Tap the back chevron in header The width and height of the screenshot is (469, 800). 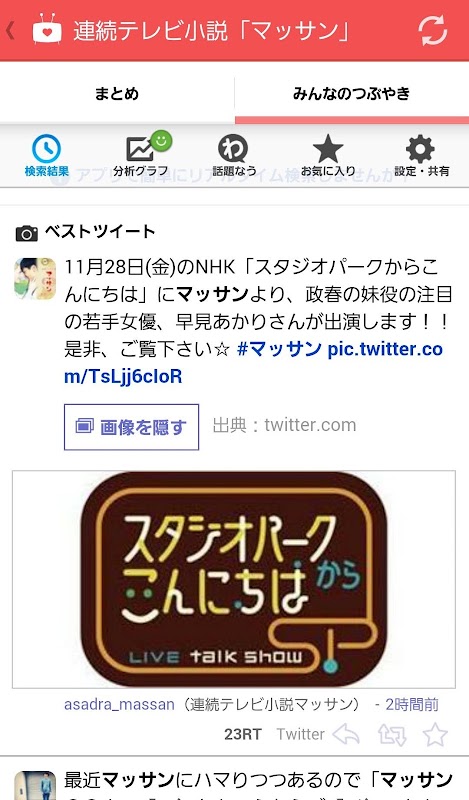tap(10, 31)
